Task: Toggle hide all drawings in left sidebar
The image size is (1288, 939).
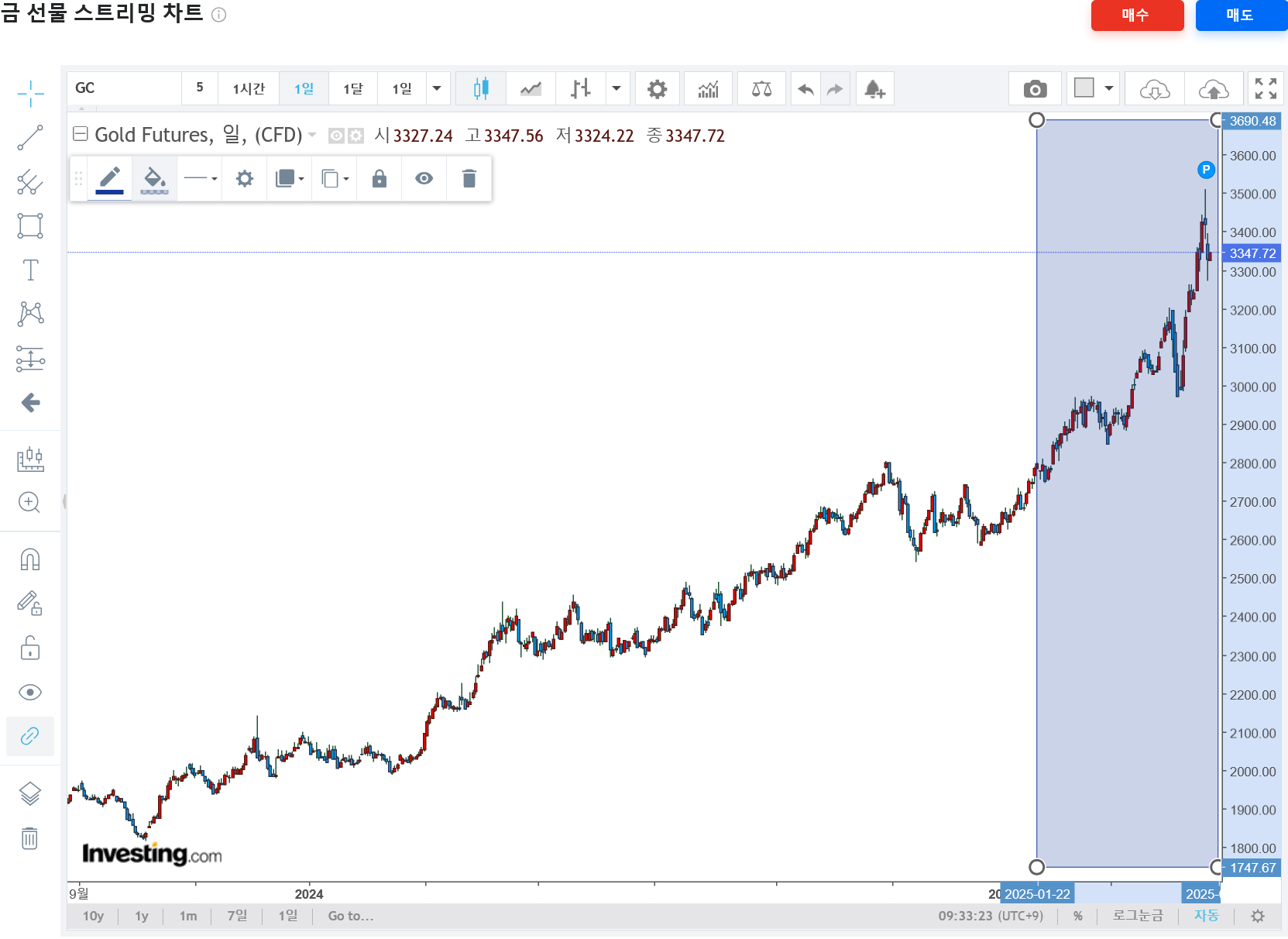Action: click(30, 692)
